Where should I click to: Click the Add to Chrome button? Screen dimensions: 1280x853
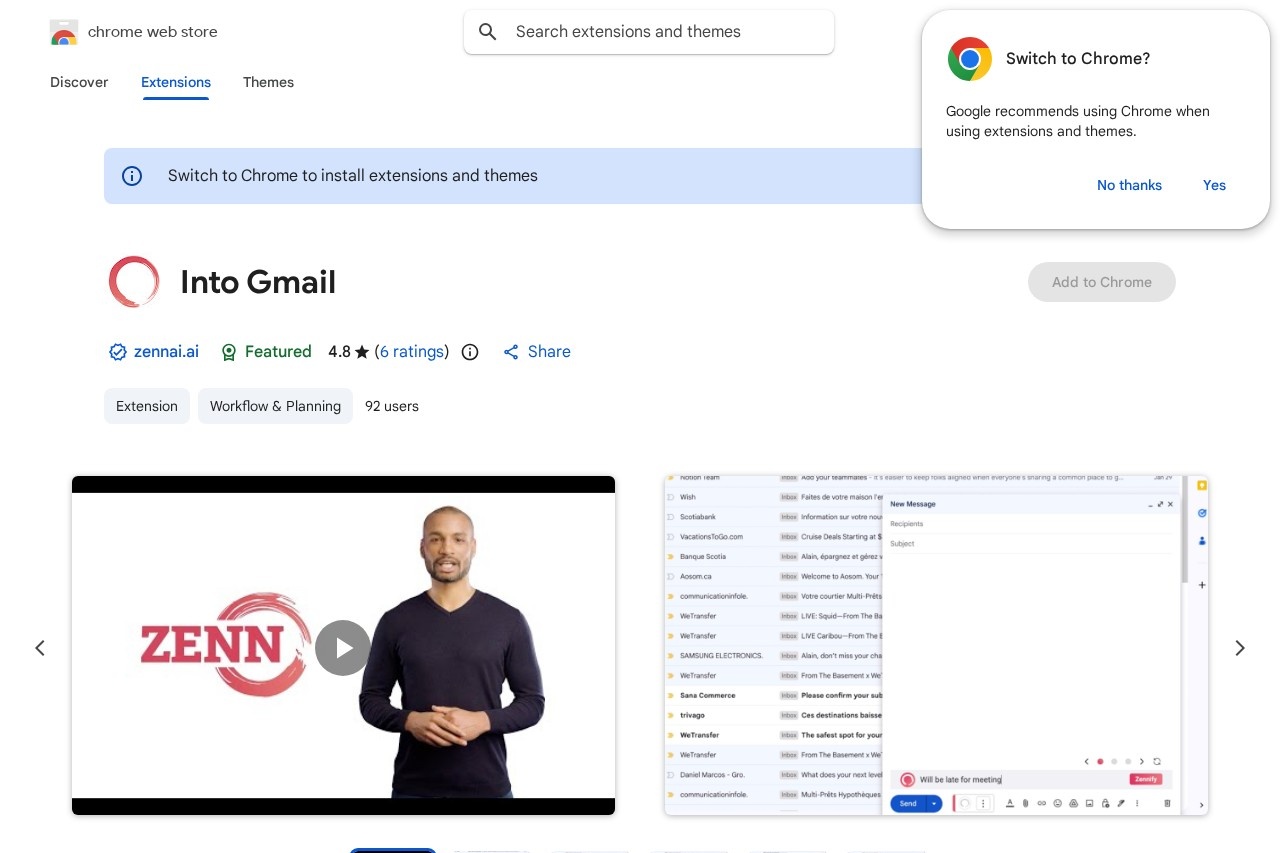point(1101,282)
